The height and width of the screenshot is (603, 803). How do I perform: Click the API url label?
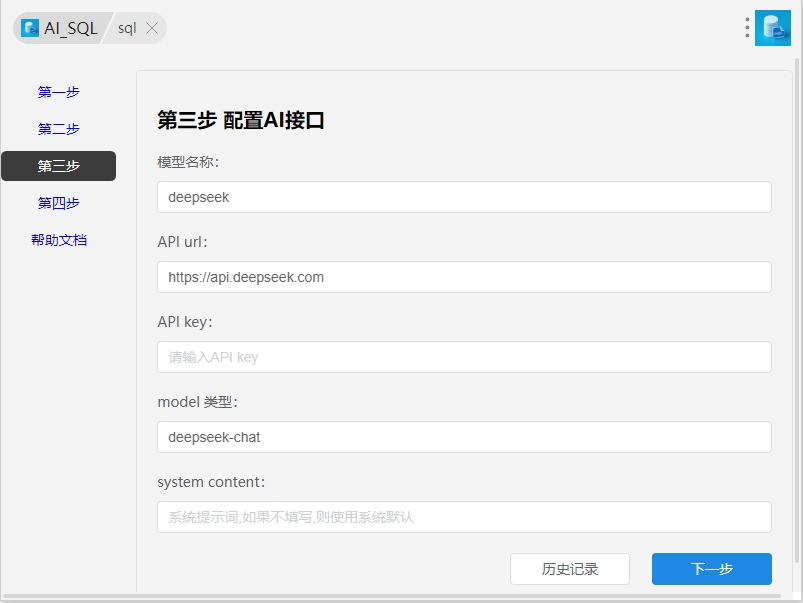tap(182, 242)
